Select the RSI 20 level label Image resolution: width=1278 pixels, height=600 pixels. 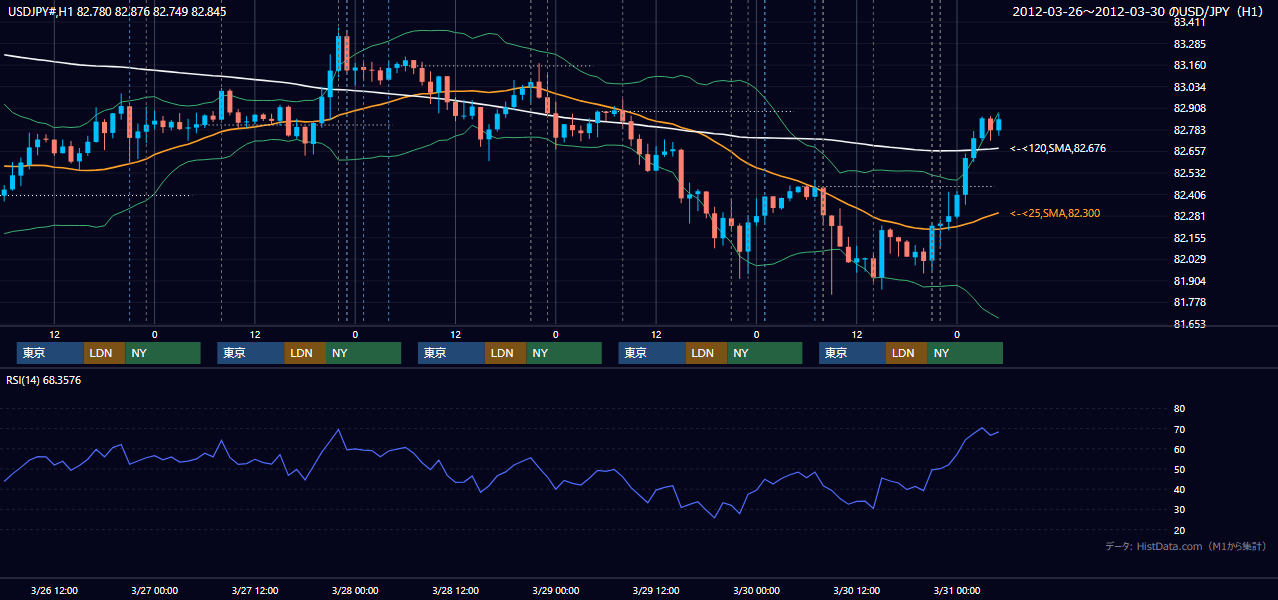pyautogui.click(x=1179, y=530)
